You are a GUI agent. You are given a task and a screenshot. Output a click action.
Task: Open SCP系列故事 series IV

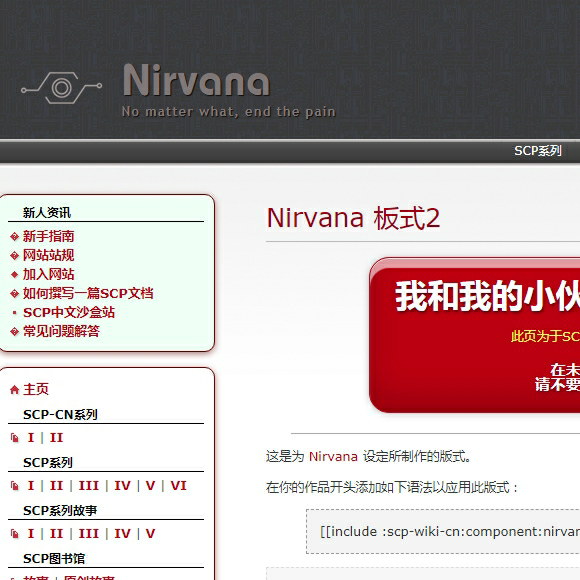pyautogui.click(x=122, y=534)
